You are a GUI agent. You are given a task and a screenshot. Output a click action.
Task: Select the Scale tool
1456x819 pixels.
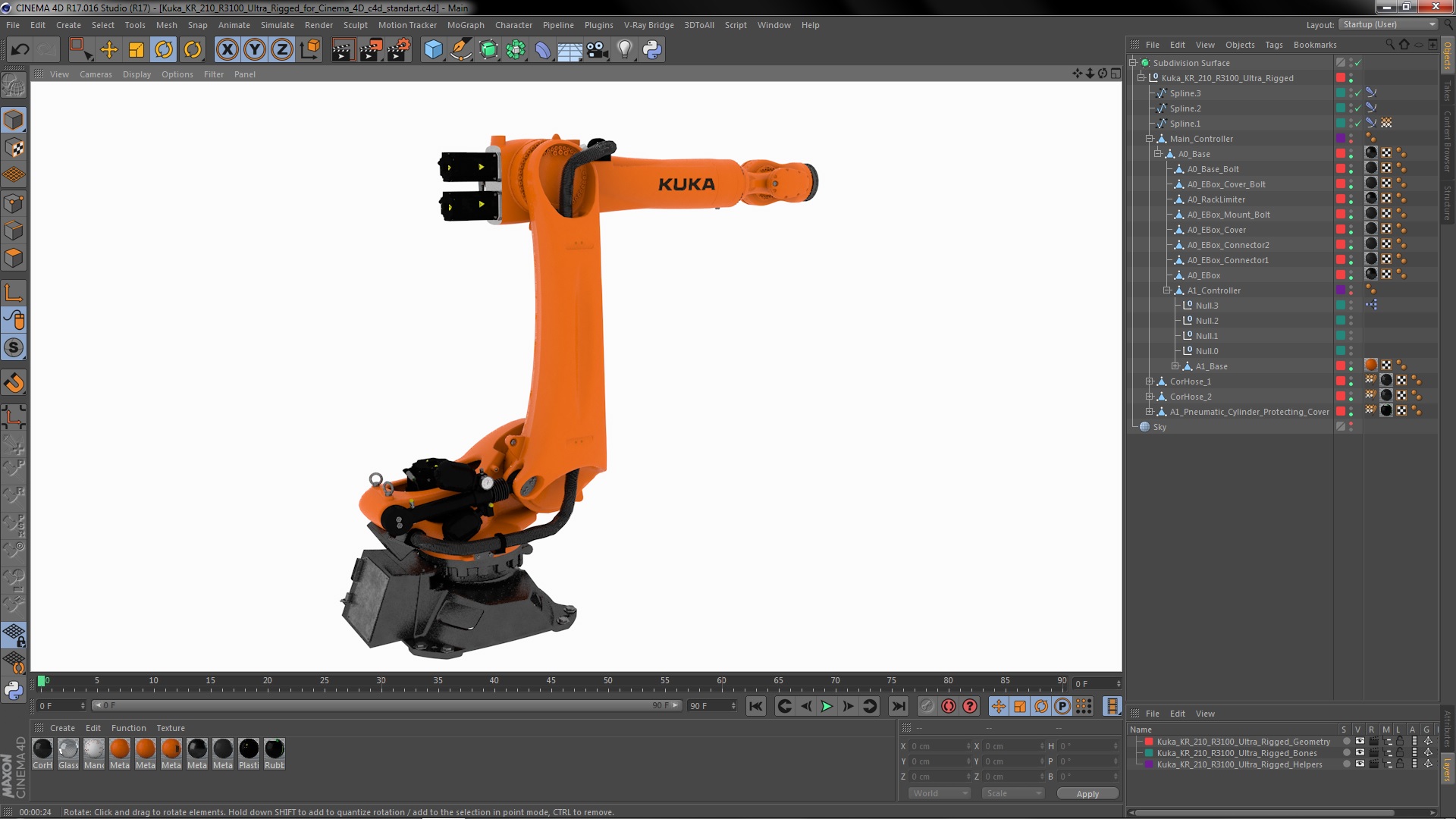[x=136, y=50]
